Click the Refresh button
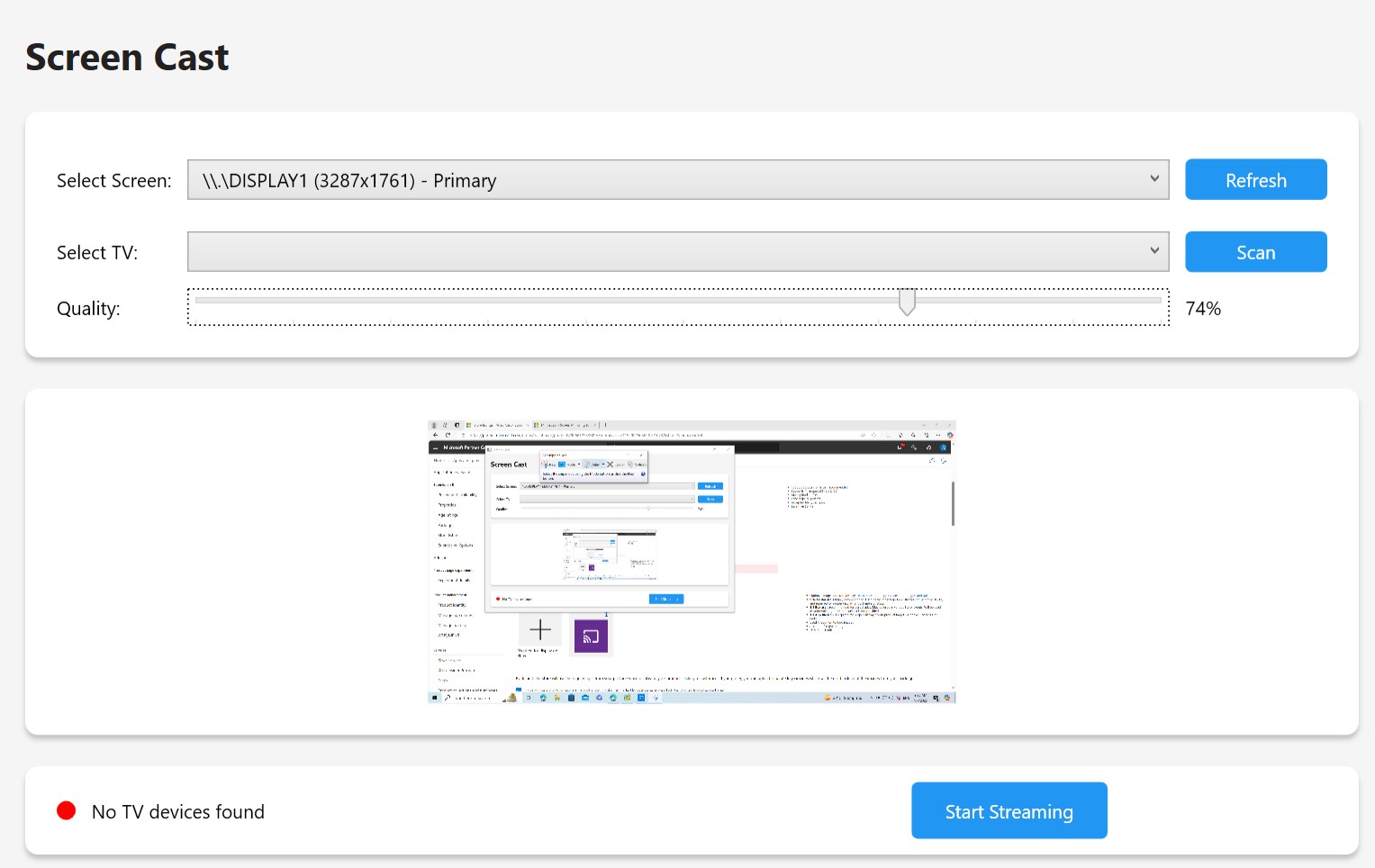Viewport: 1375px width, 868px height. pyautogui.click(x=1255, y=180)
